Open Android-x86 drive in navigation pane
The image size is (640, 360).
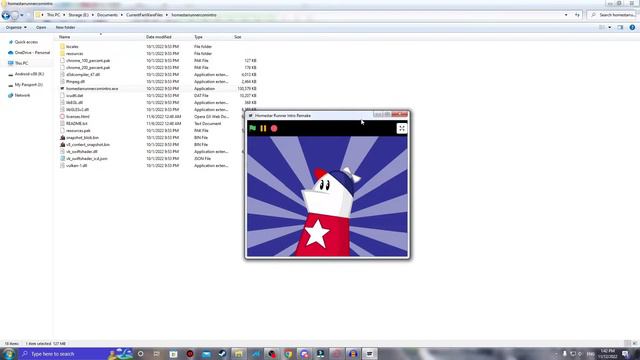[29, 74]
